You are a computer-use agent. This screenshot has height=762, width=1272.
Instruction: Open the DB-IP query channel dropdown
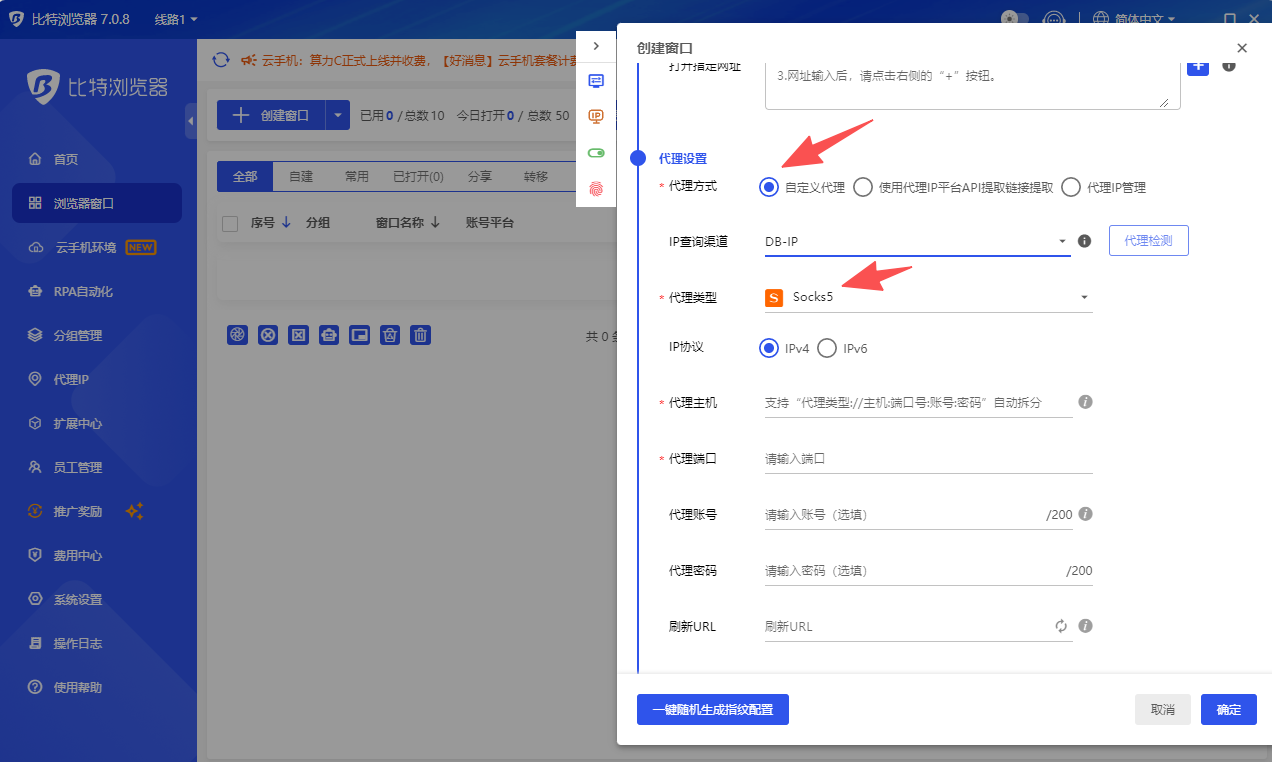point(1062,240)
